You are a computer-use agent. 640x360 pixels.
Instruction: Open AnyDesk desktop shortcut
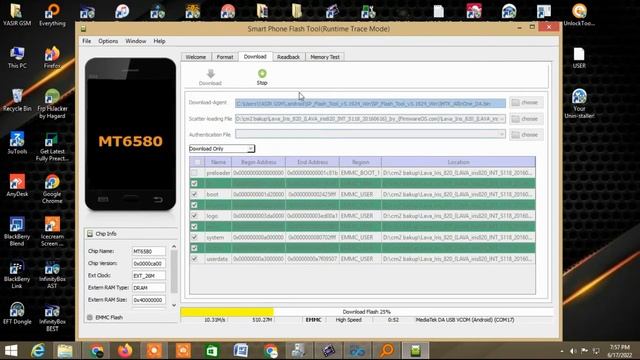(17, 185)
